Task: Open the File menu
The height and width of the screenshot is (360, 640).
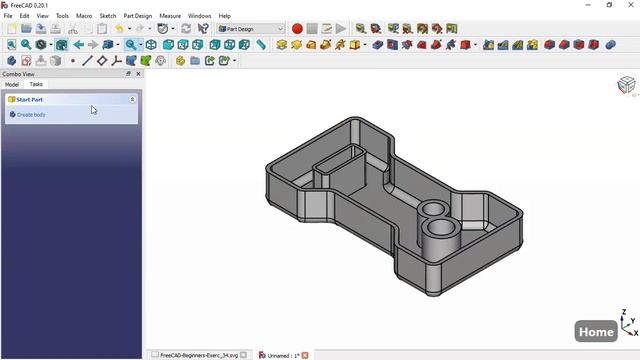Action: click(x=8, y=16)
